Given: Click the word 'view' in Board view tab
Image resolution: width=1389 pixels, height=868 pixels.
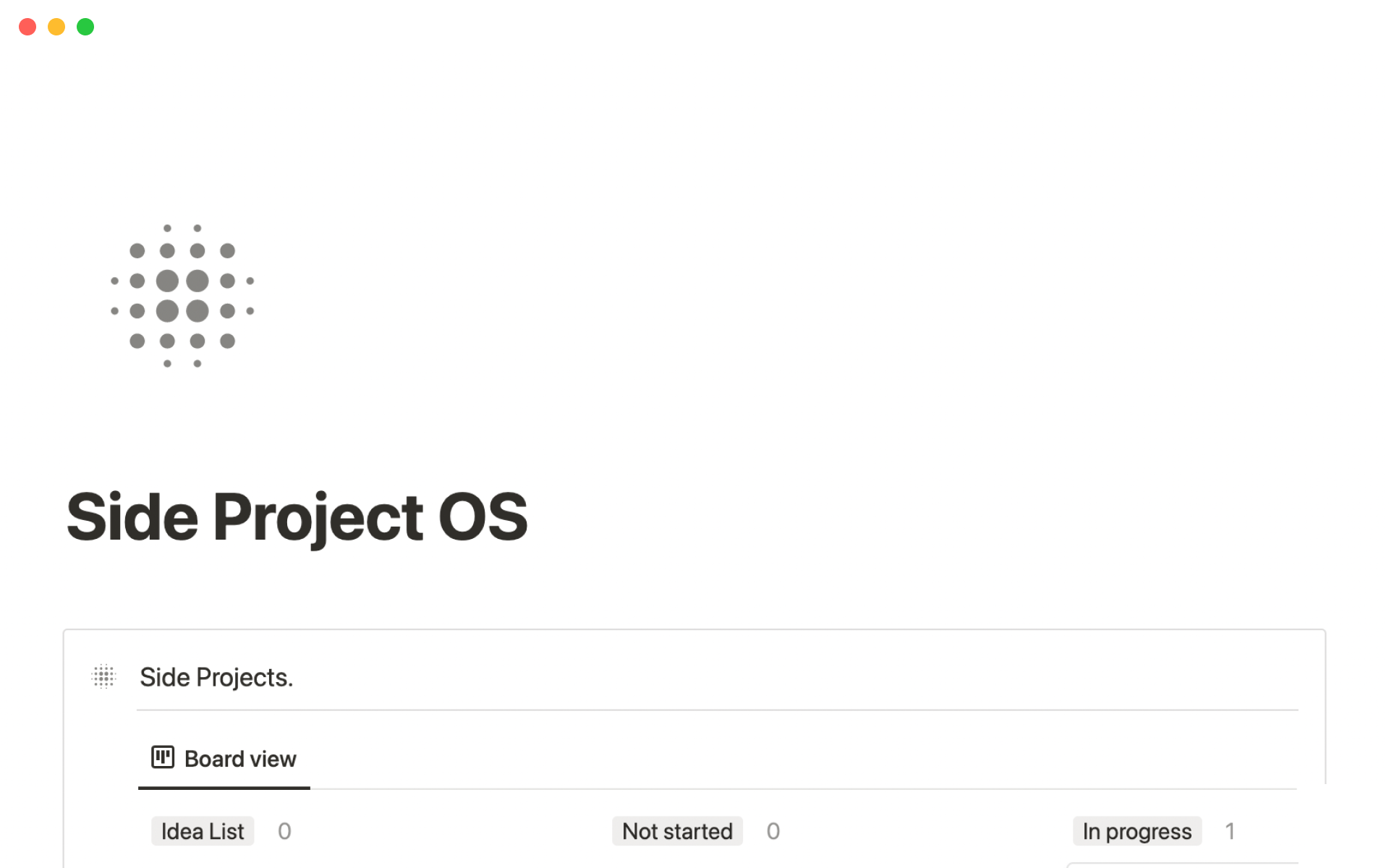Looking at the screenshot, I should pos(273,759).
